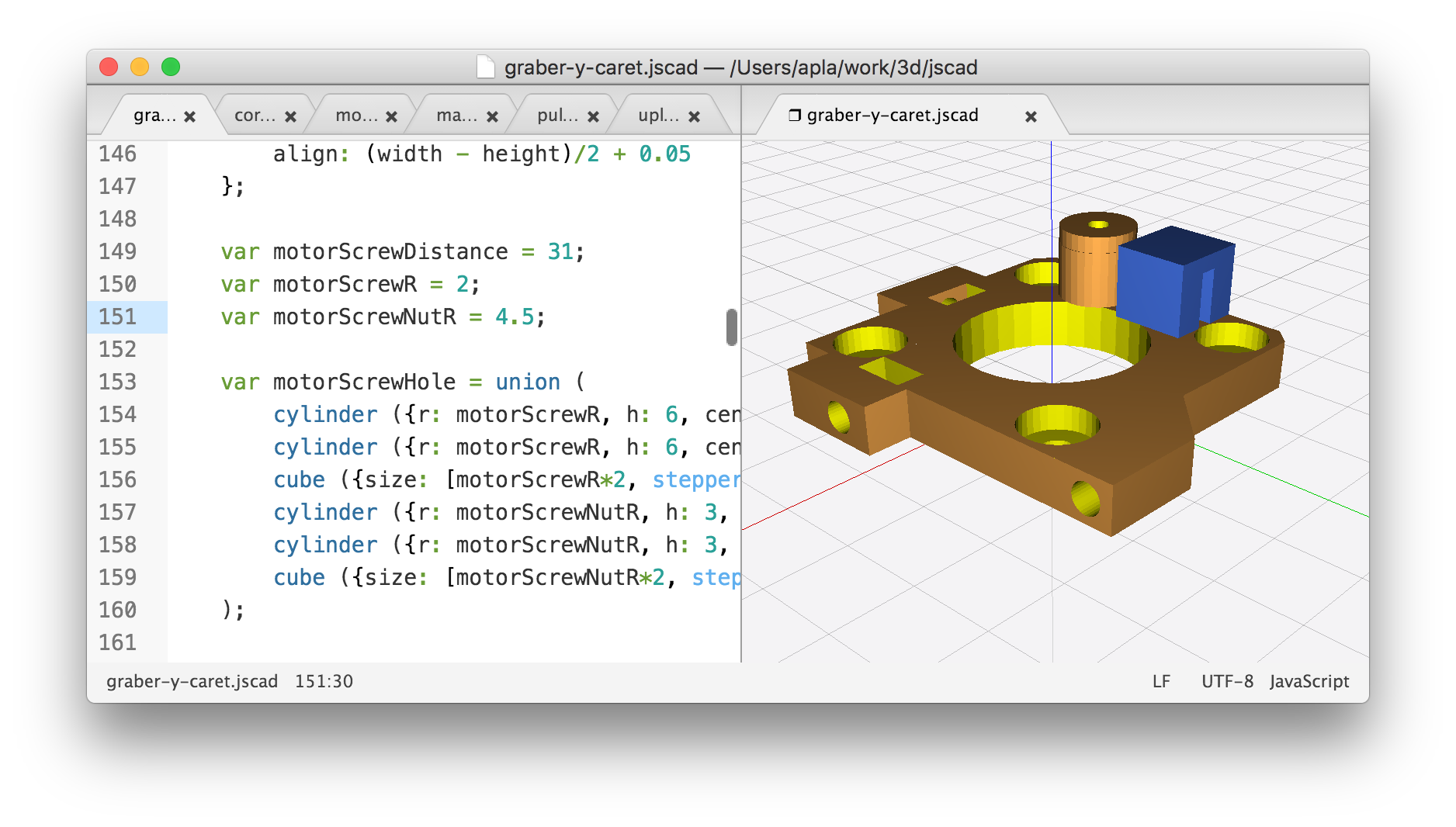The width and height of the screenshot is (1456, 827).
Task: Click the document icon in the title bar
Action: click(486, 67)
